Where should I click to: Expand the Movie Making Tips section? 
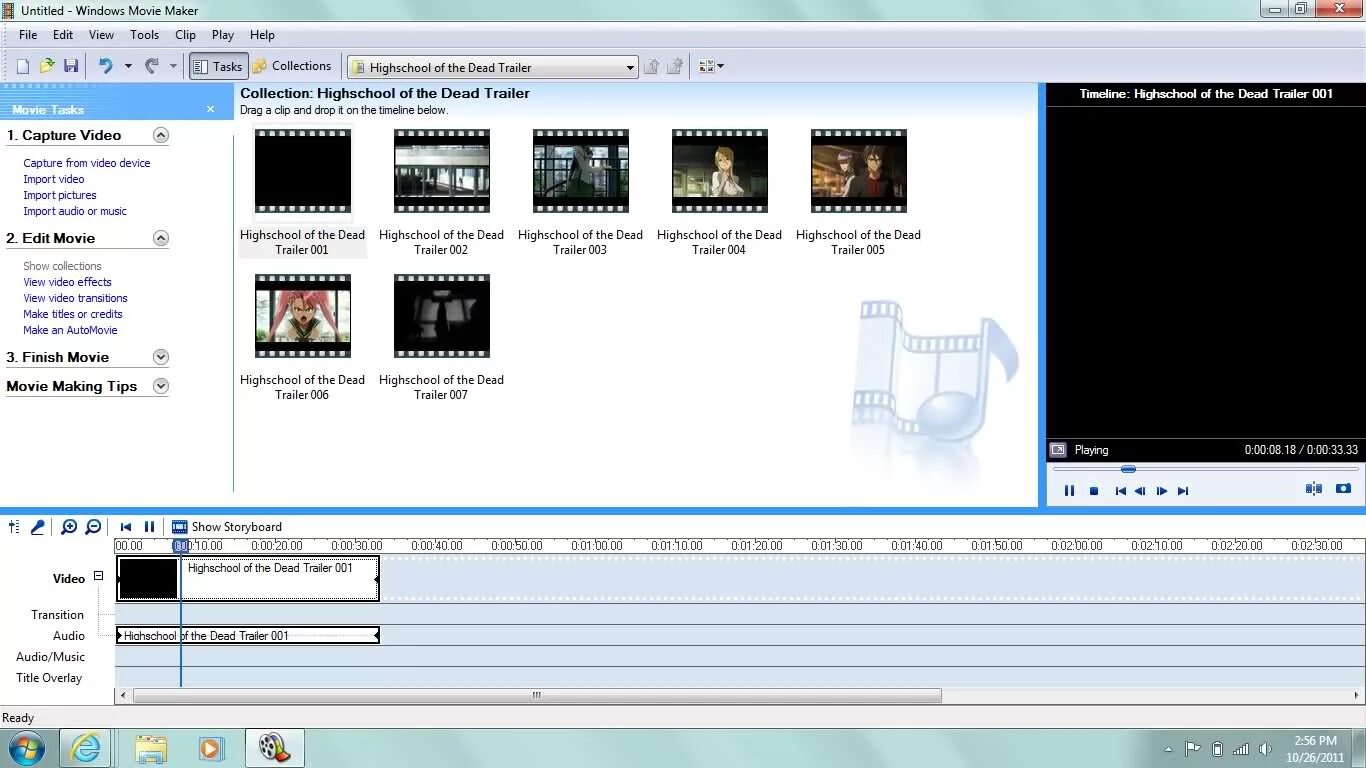click(x=161, y=386)
